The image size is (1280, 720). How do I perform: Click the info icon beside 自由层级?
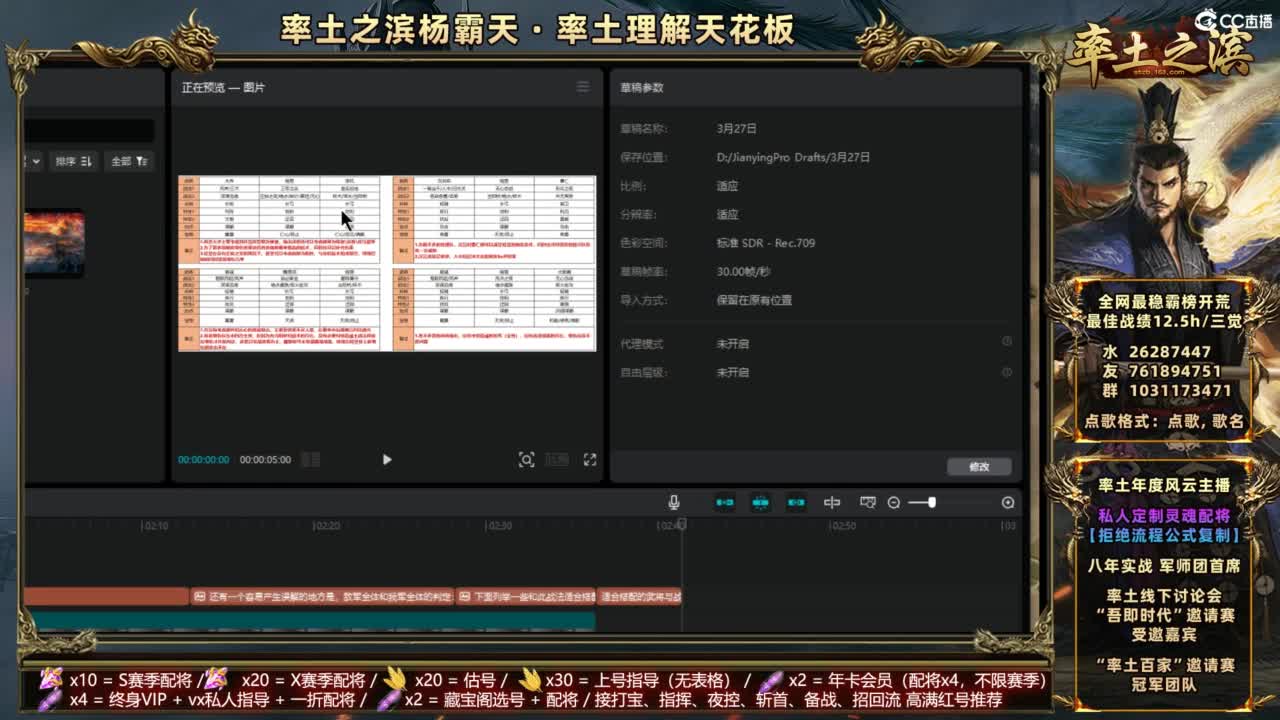click(x=1007, y=372)
